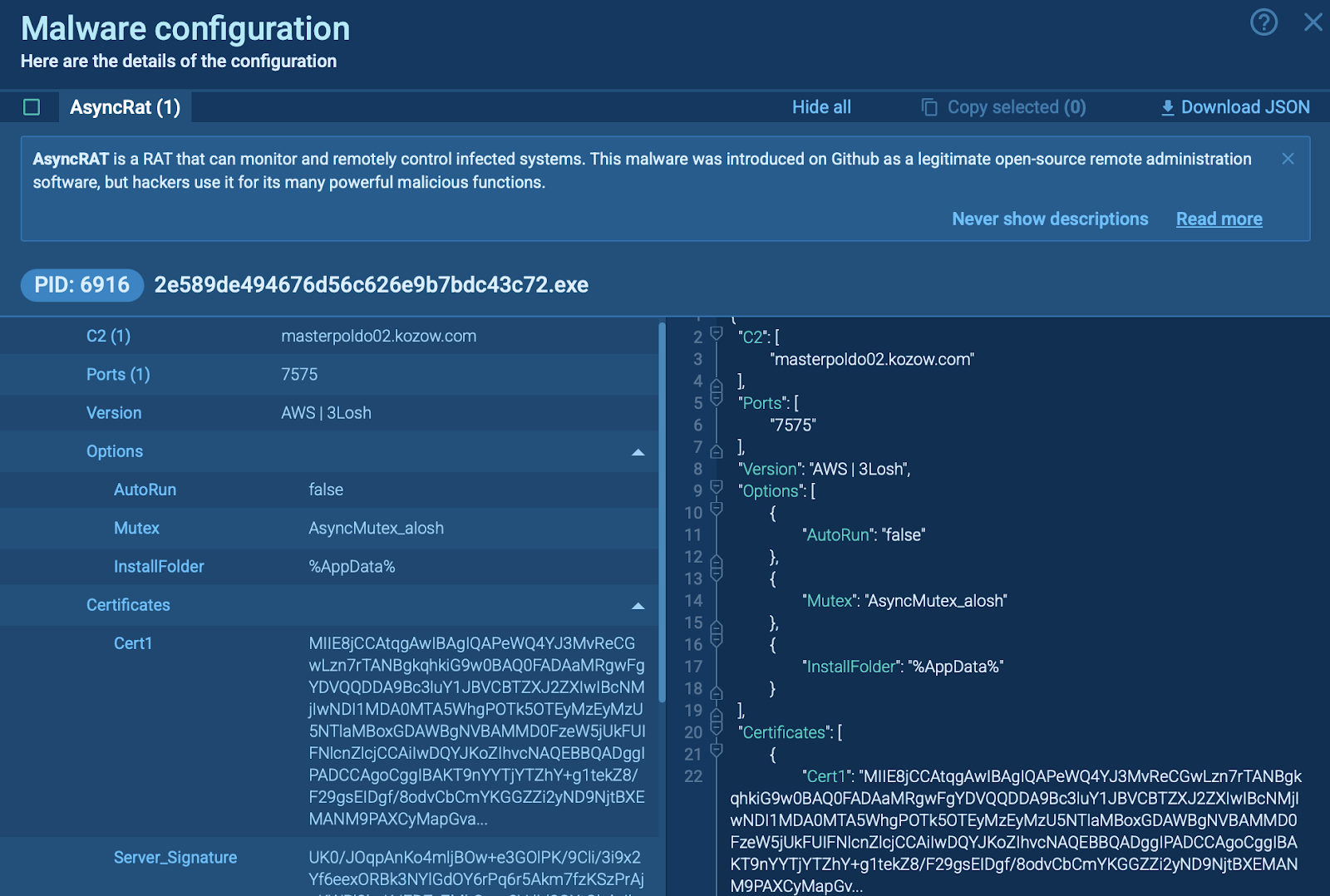Close the Malware configuration dialog
This screenshot has height=896, width=1330.
pyautogui.click(x=1313, y=22)
